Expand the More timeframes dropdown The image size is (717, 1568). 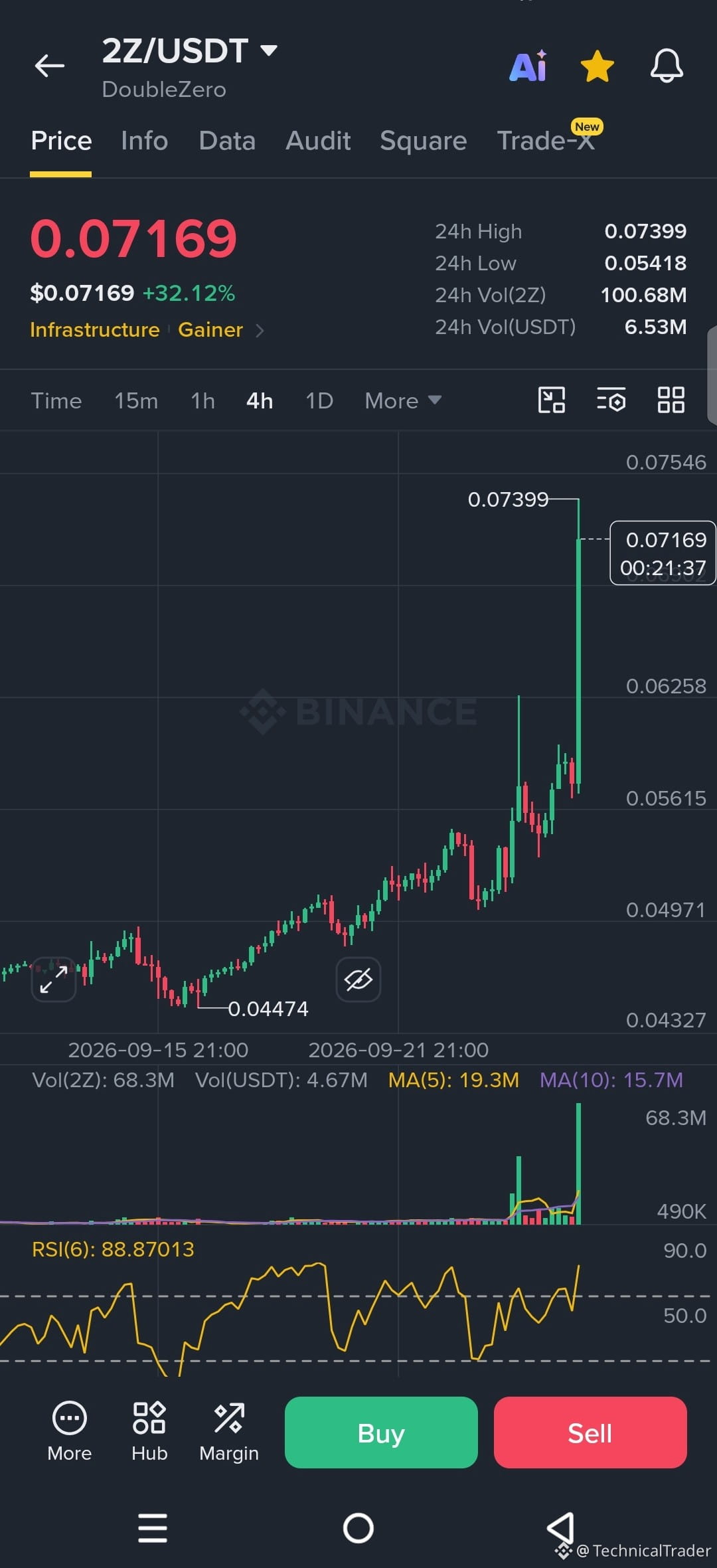403,400
